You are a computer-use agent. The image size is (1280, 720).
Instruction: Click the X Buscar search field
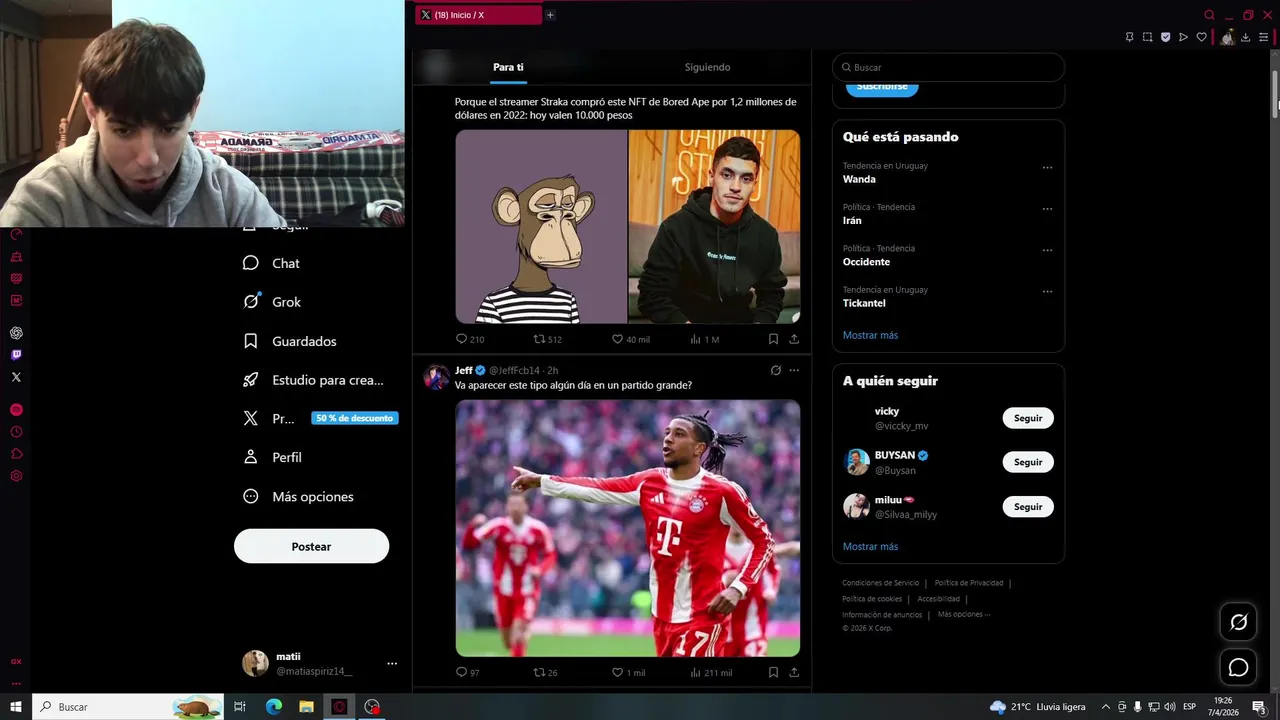(x=948, y=67)
